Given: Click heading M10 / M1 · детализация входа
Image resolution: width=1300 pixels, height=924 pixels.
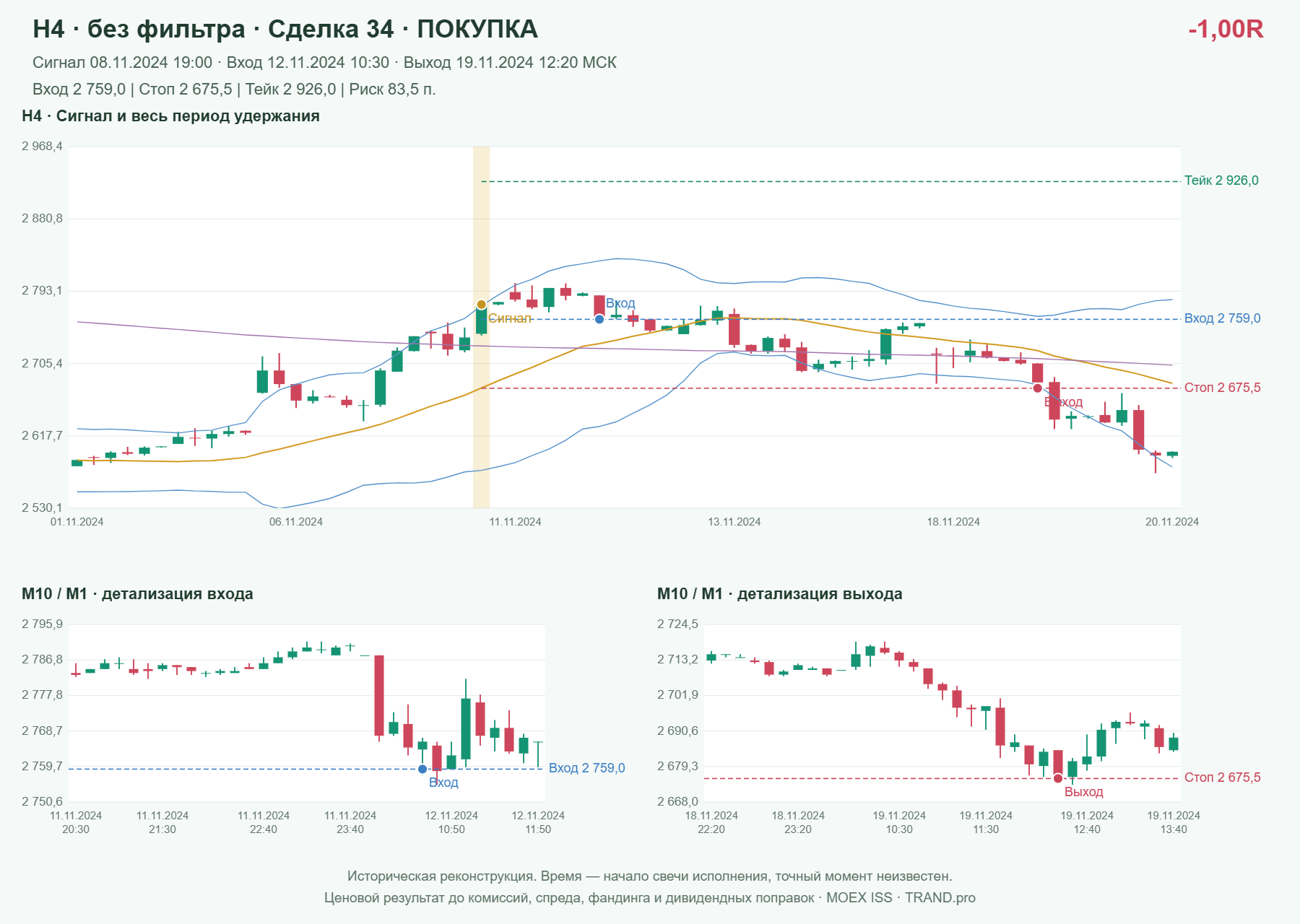Looking at the screenshot, I should (137, 594).
